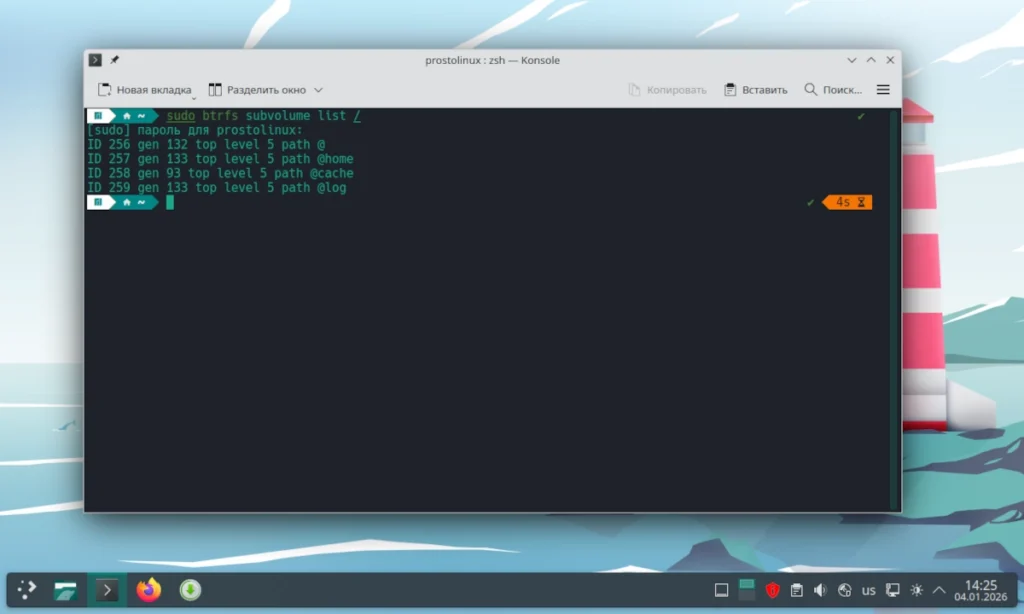Click the orange 4s execution time badge
The width and height of the screenshot is (1024, 614).
[x=847, y=202]
